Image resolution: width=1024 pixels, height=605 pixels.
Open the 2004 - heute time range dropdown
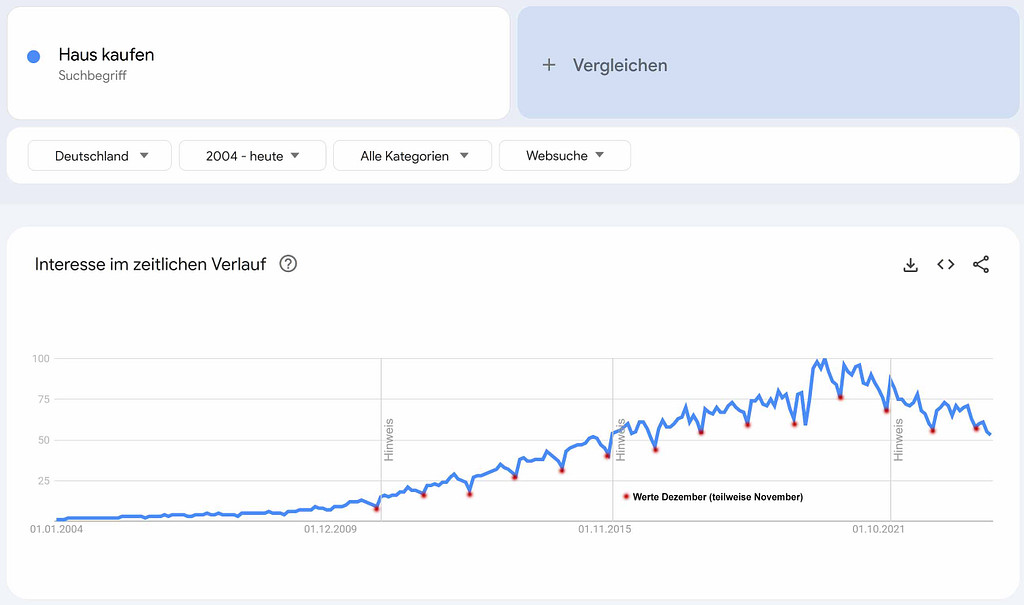[252, 156]
